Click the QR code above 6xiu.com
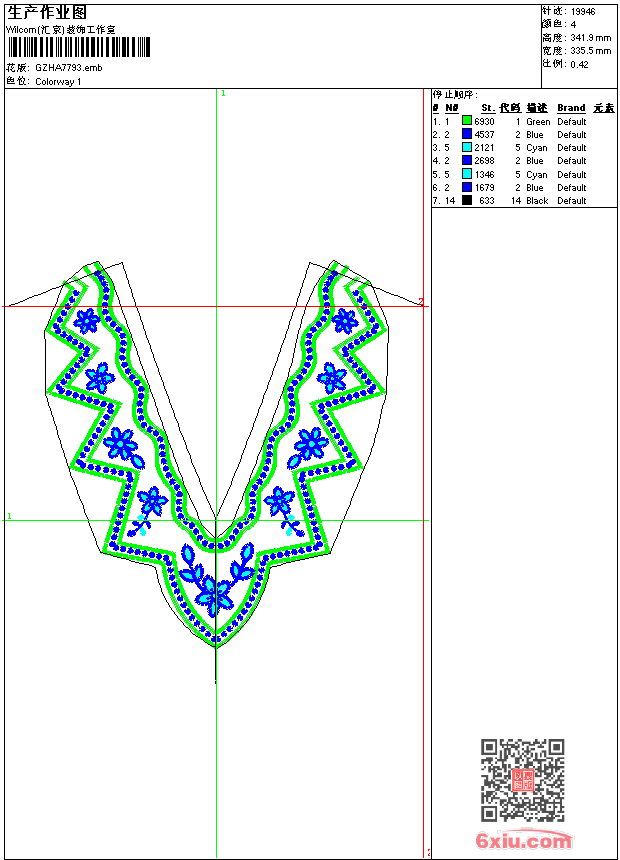 pos(522,779)
